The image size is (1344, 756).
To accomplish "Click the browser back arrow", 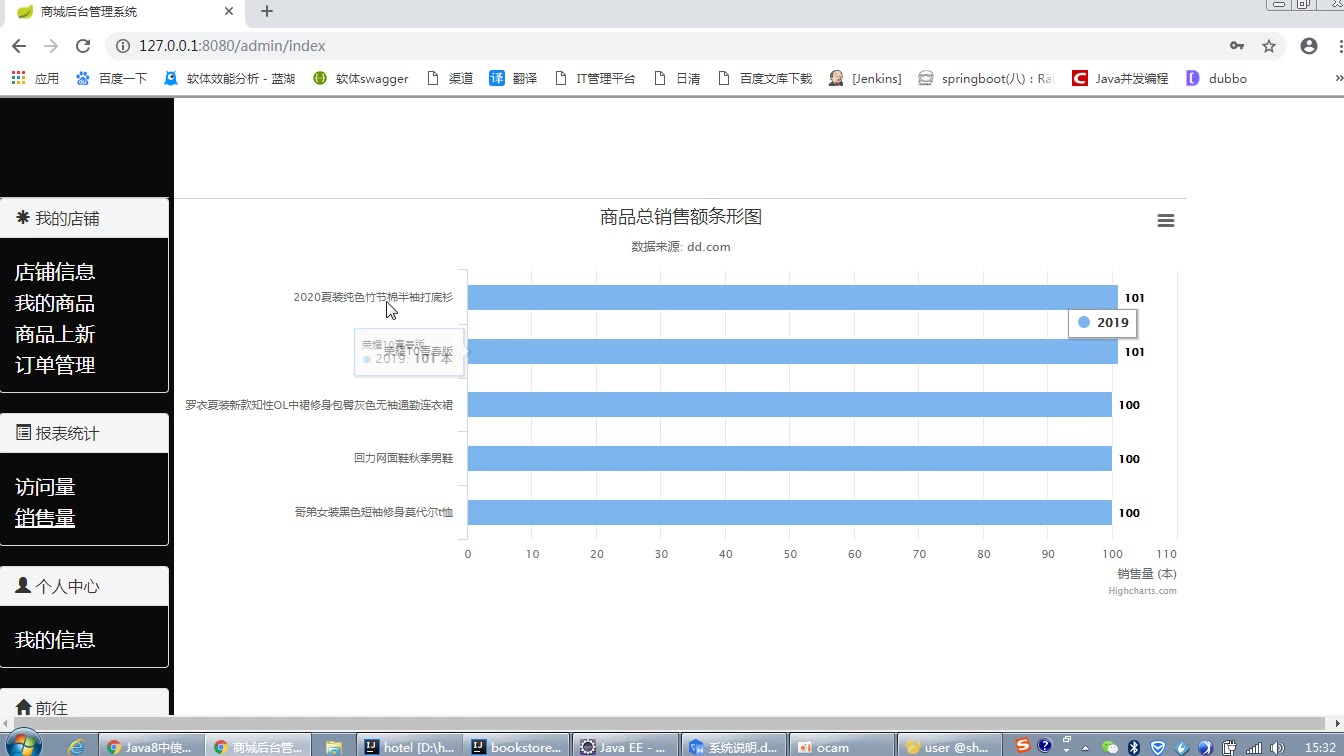I will point(19,46).
